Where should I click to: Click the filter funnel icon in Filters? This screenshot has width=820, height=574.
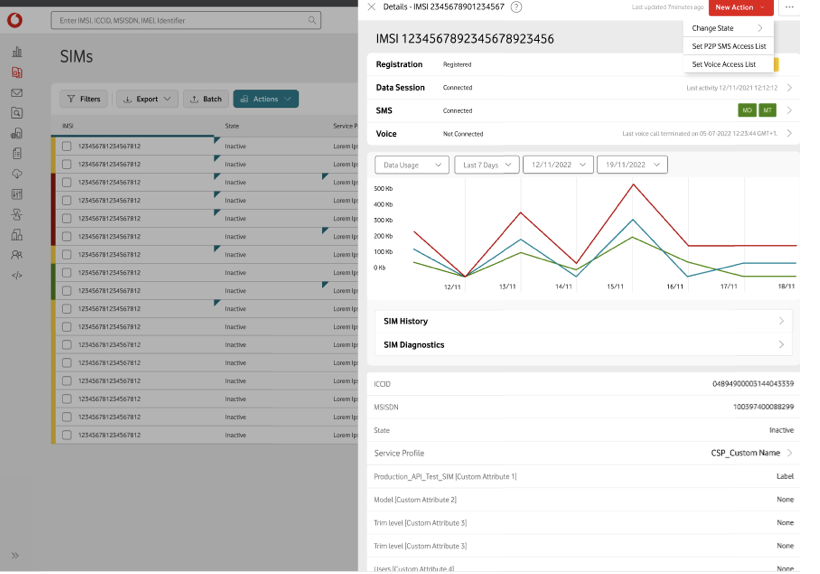tap(71, 99)
